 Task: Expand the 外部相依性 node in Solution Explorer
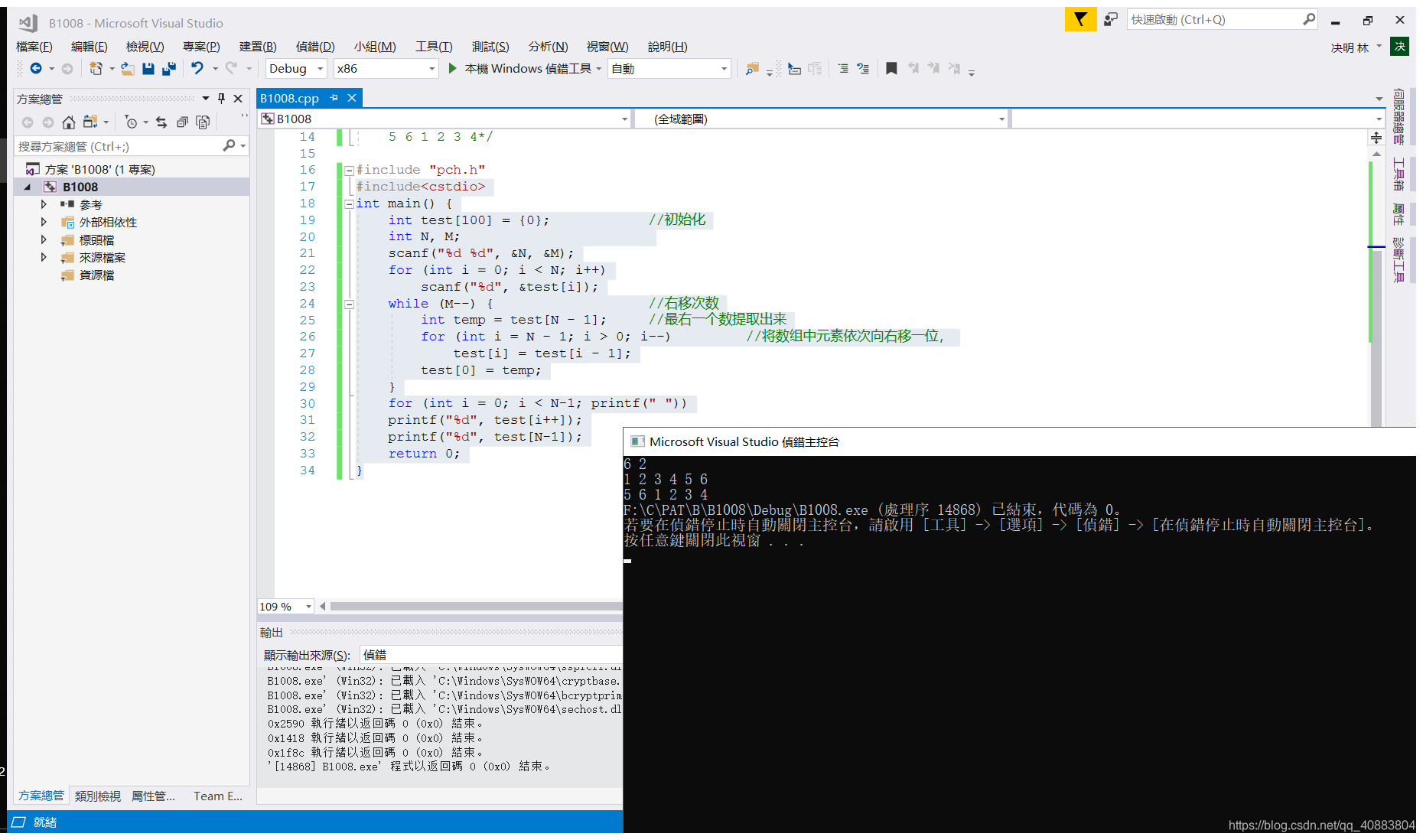coord(44,223)
